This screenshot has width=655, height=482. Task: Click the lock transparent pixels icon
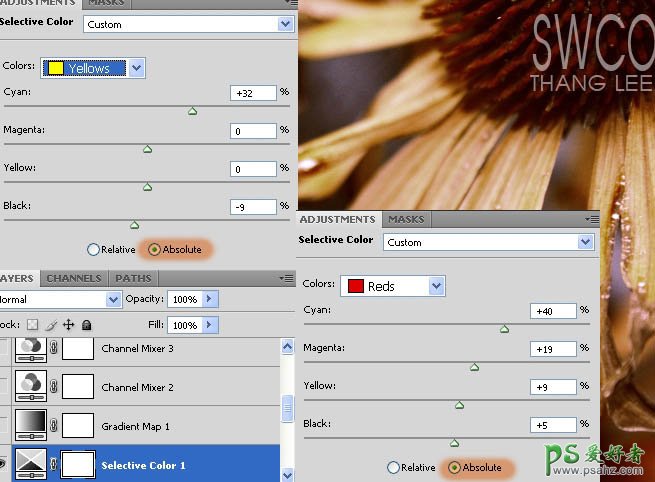31,325
